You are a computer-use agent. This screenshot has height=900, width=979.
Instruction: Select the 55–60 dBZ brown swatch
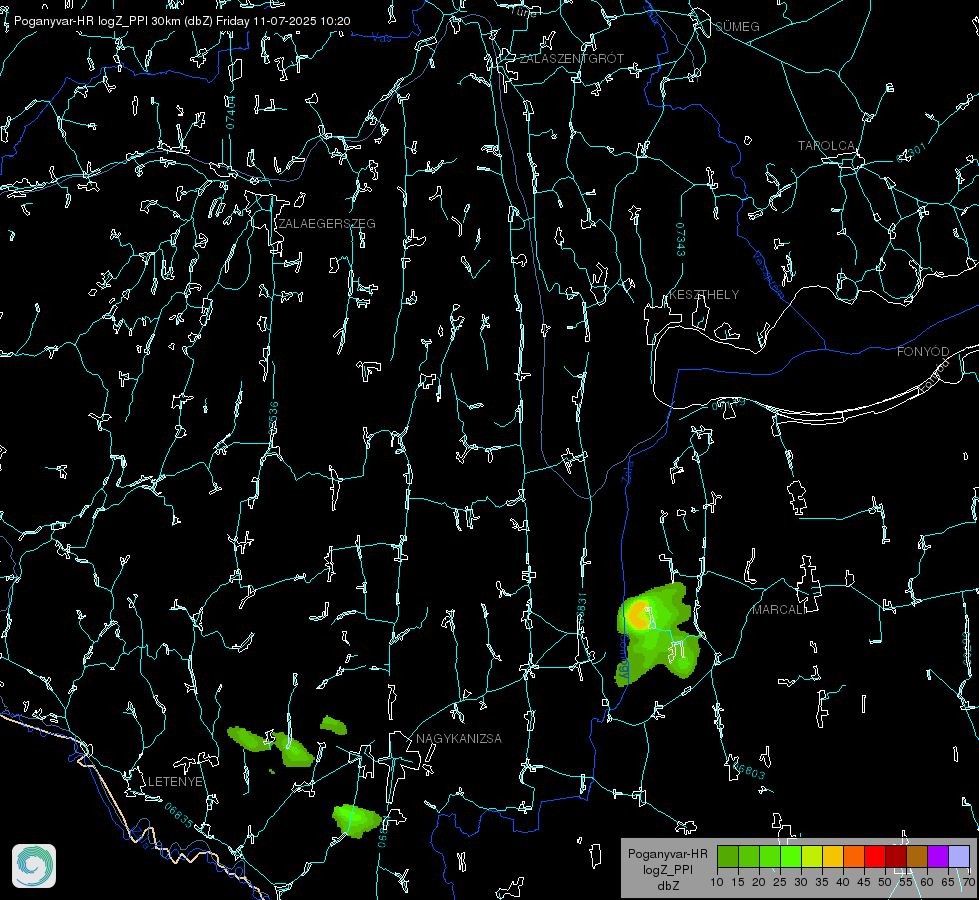point(917,856)
